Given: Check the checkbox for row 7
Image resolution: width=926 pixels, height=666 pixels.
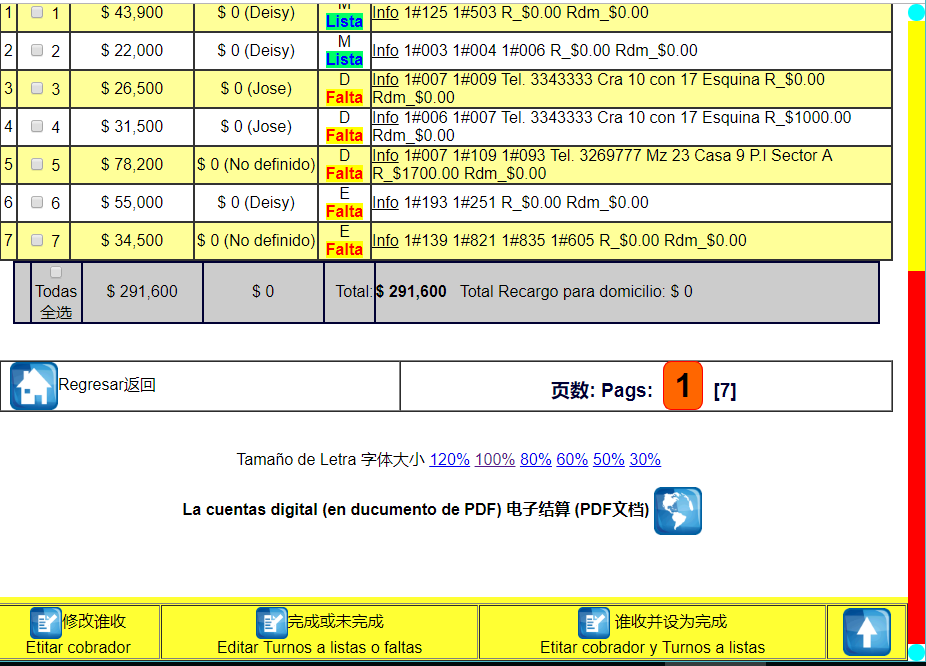Looking at the screenshot, I should click(x=37, y=240).
